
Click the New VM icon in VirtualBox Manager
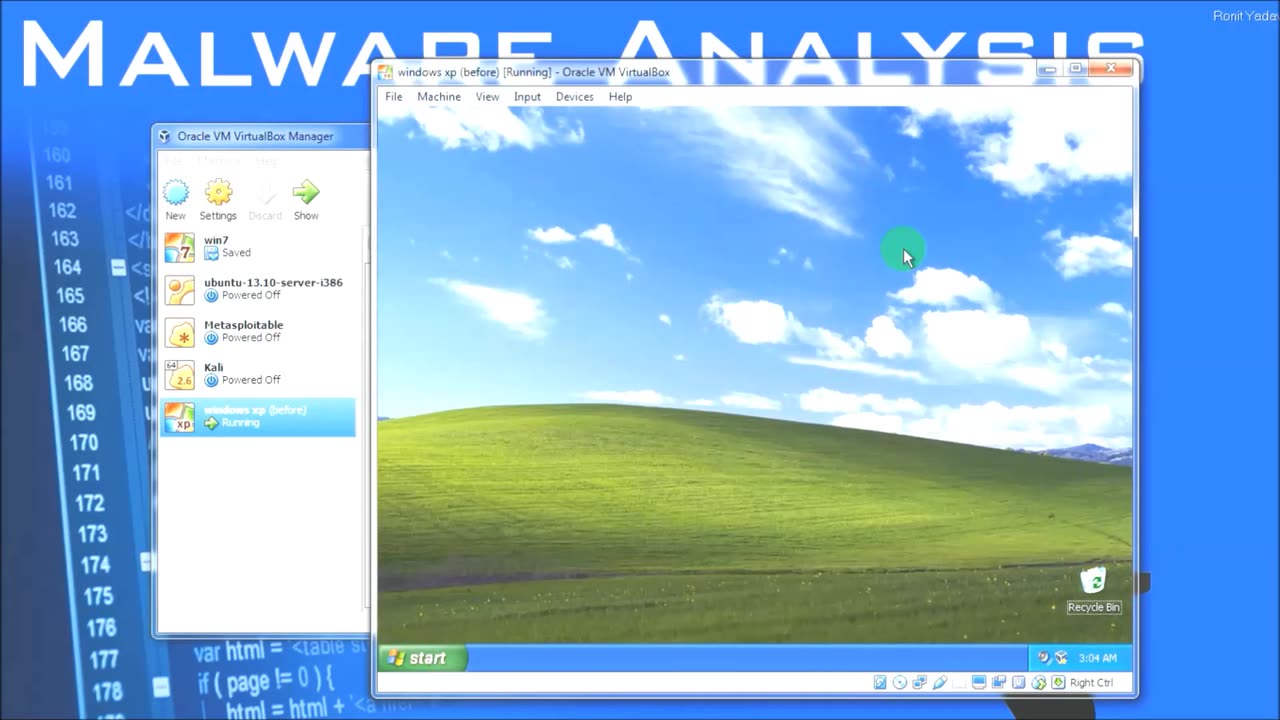(176, 192)
